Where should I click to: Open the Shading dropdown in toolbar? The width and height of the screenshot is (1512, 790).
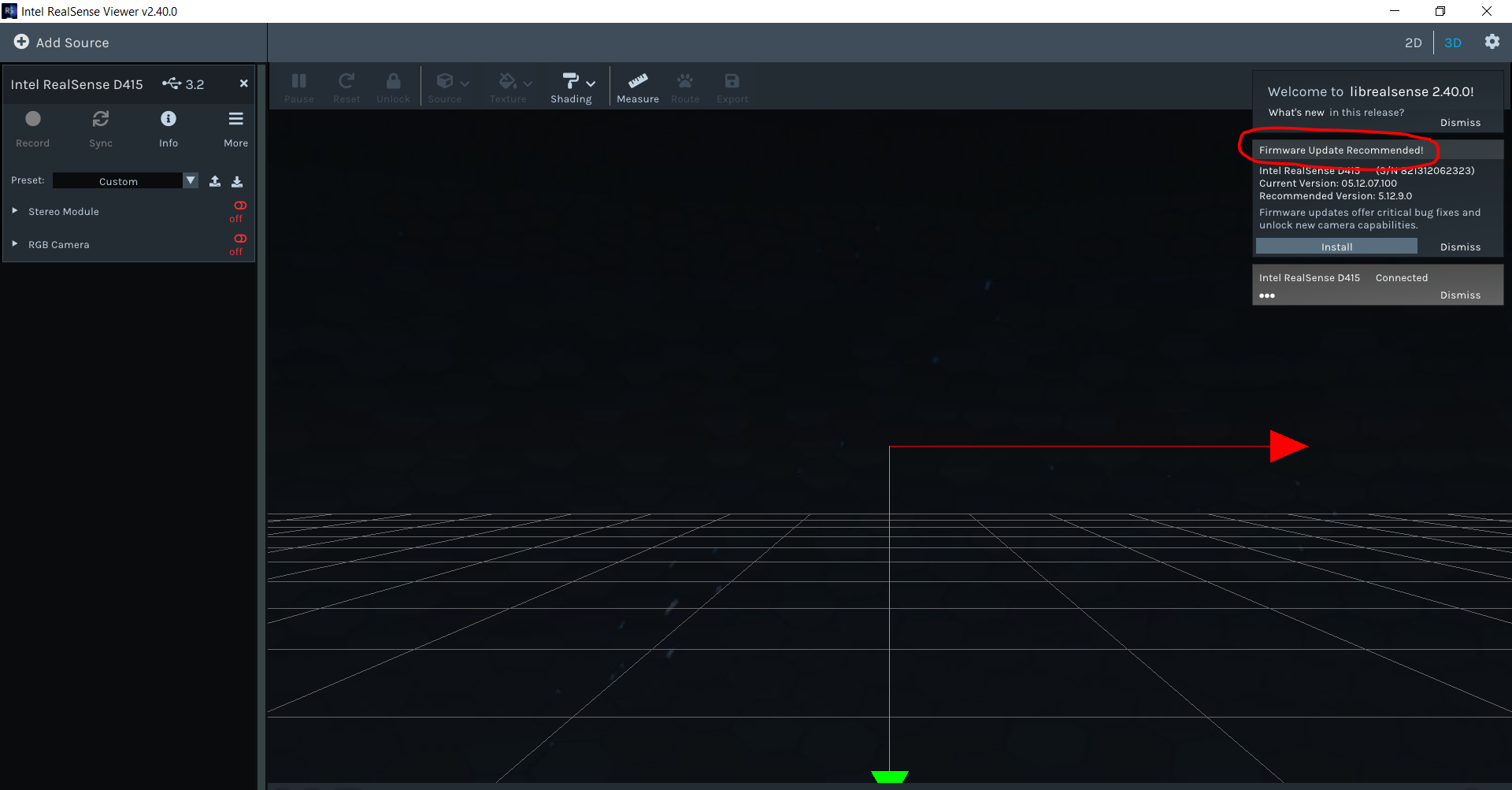574,87
